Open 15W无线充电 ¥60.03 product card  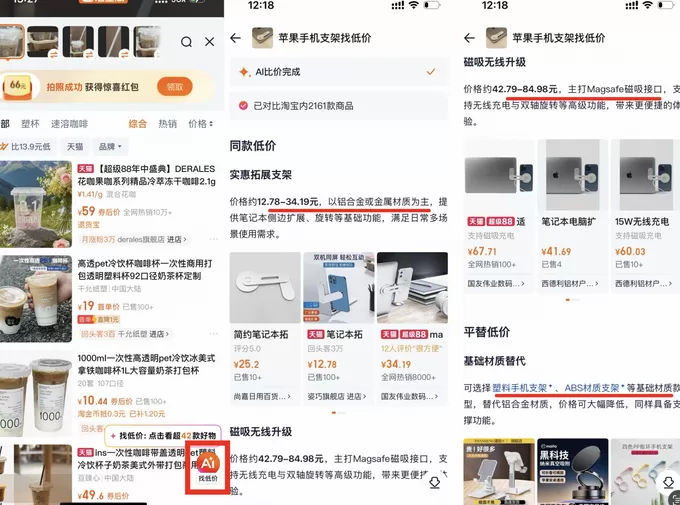point(645,216)
